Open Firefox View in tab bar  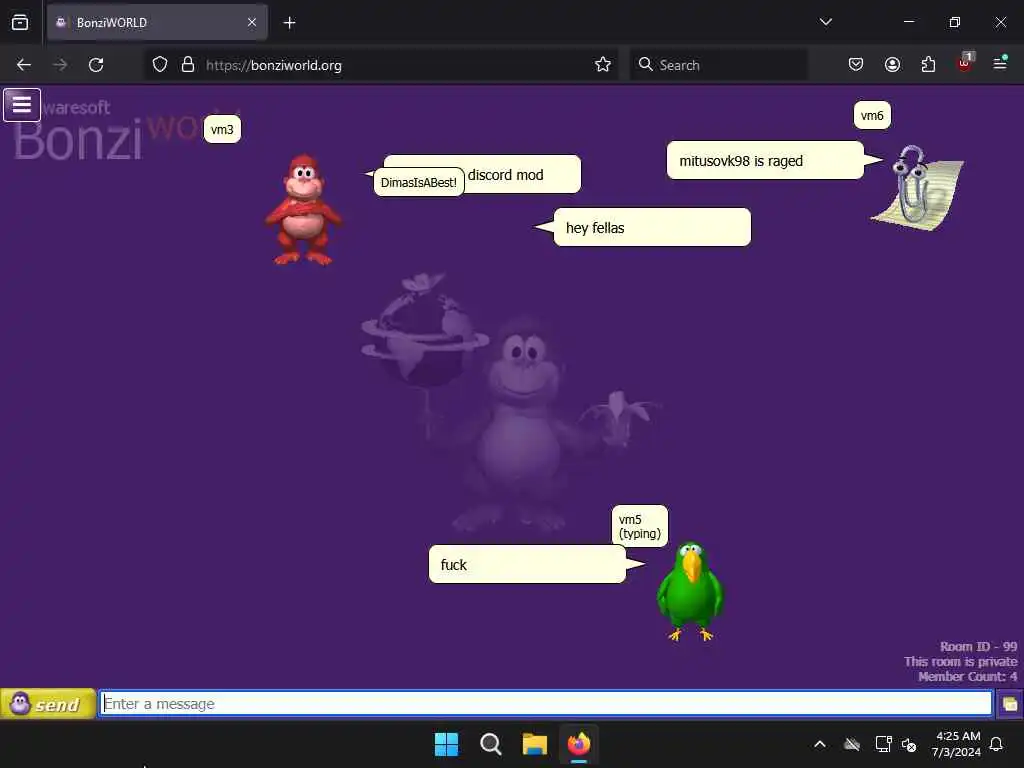pyautogui.click(x=20, y=23)
